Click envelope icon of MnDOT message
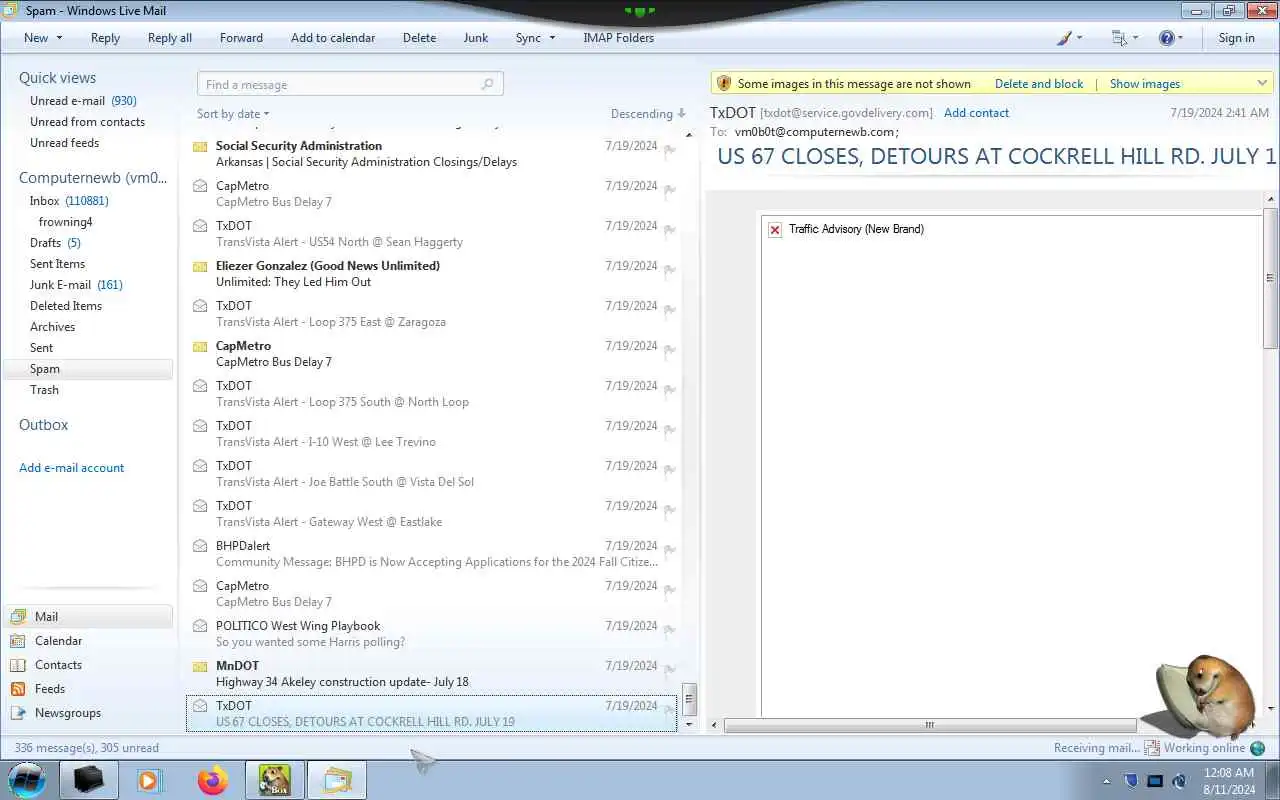 coord(200,666)
